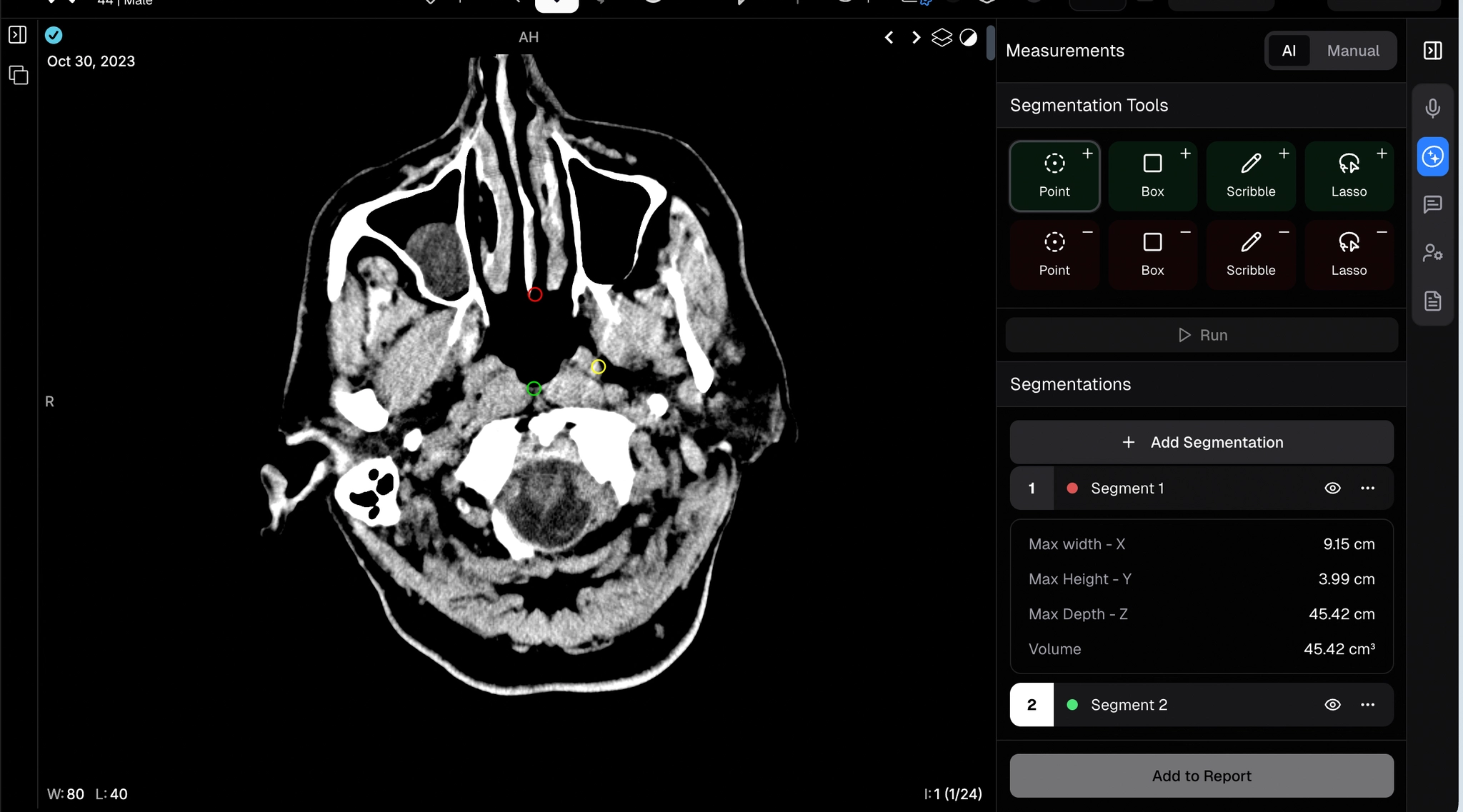Click the green Segment 2 color dot

(x=1072, y=704)
